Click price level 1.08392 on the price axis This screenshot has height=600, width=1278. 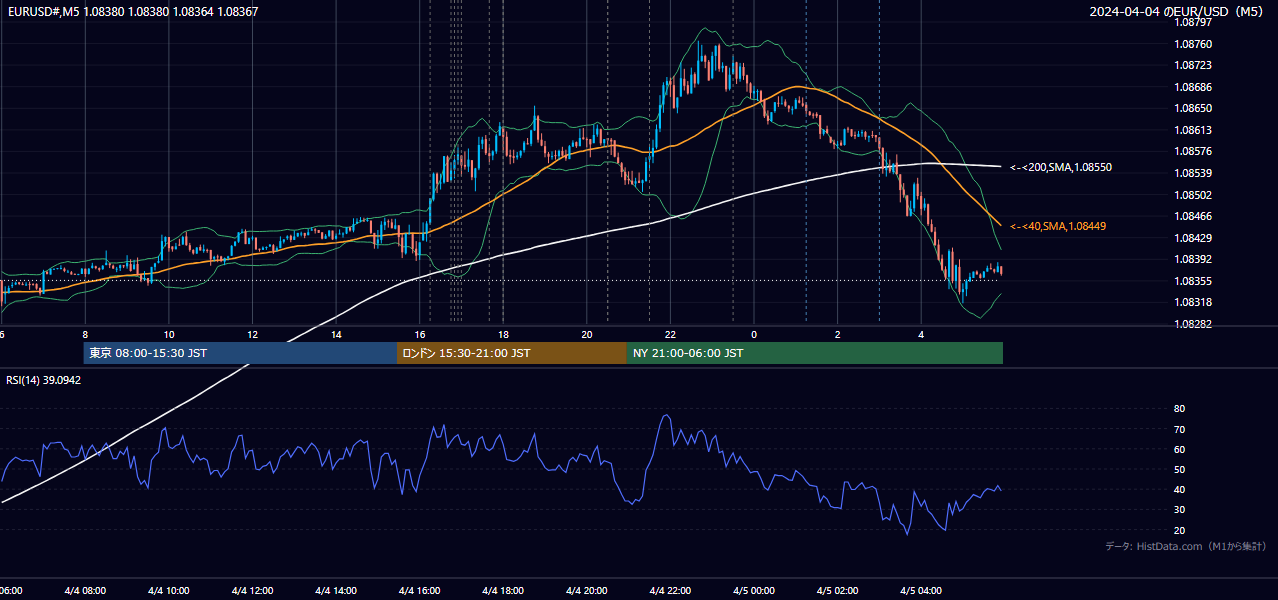point(1192,259)
